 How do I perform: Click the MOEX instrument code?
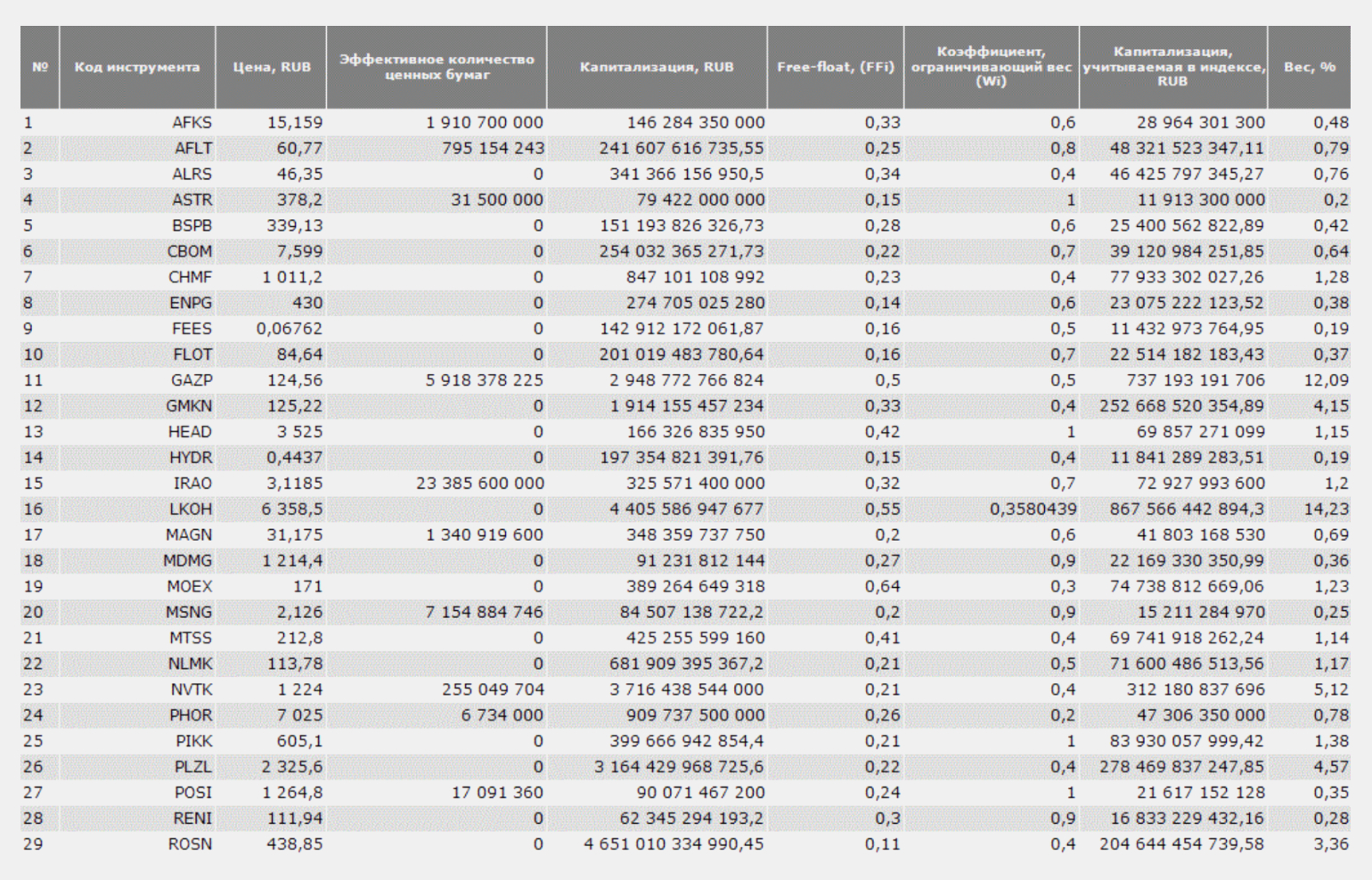coord(190,587)
